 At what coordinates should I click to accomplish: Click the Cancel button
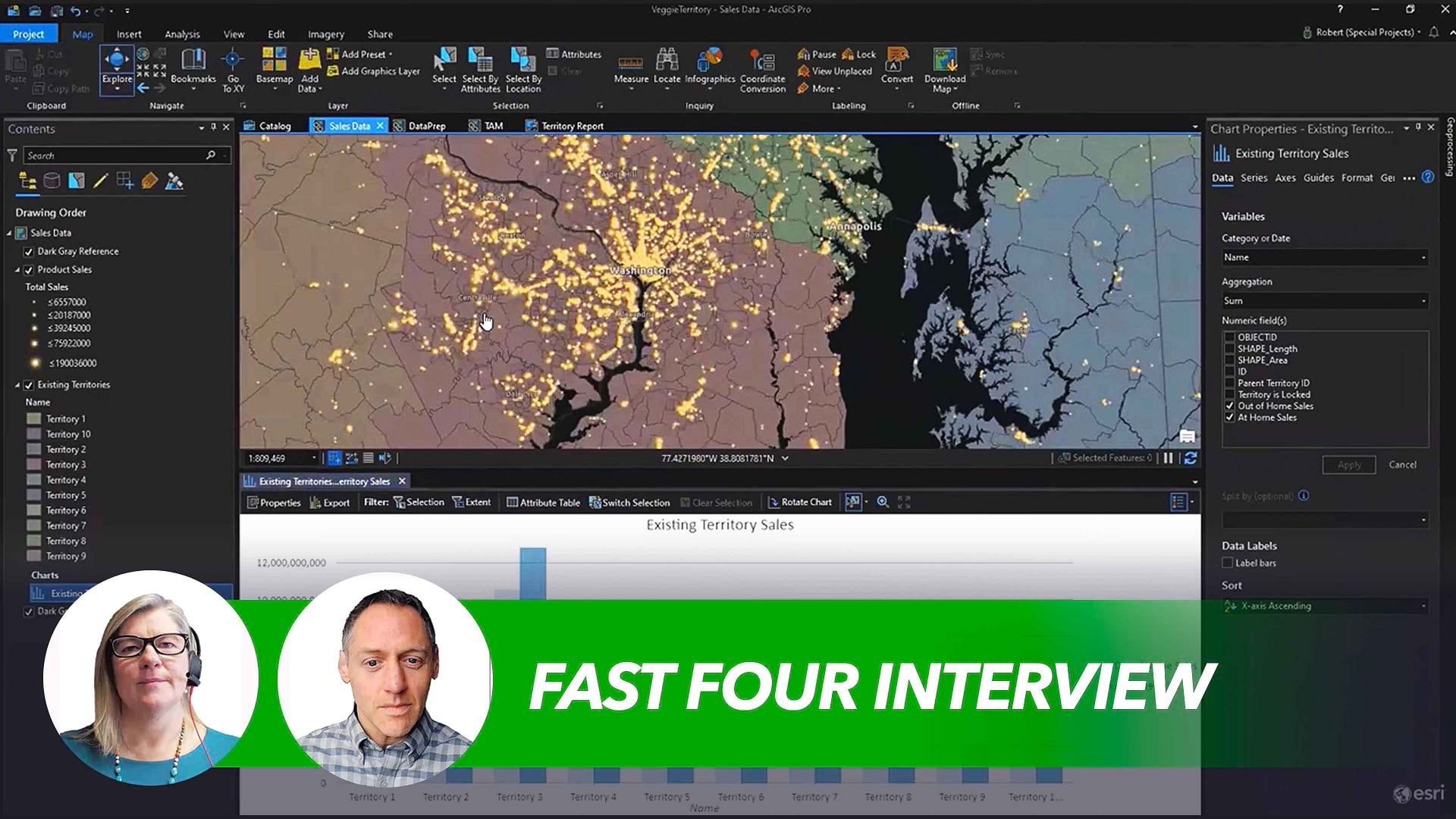coord(1402,464)
